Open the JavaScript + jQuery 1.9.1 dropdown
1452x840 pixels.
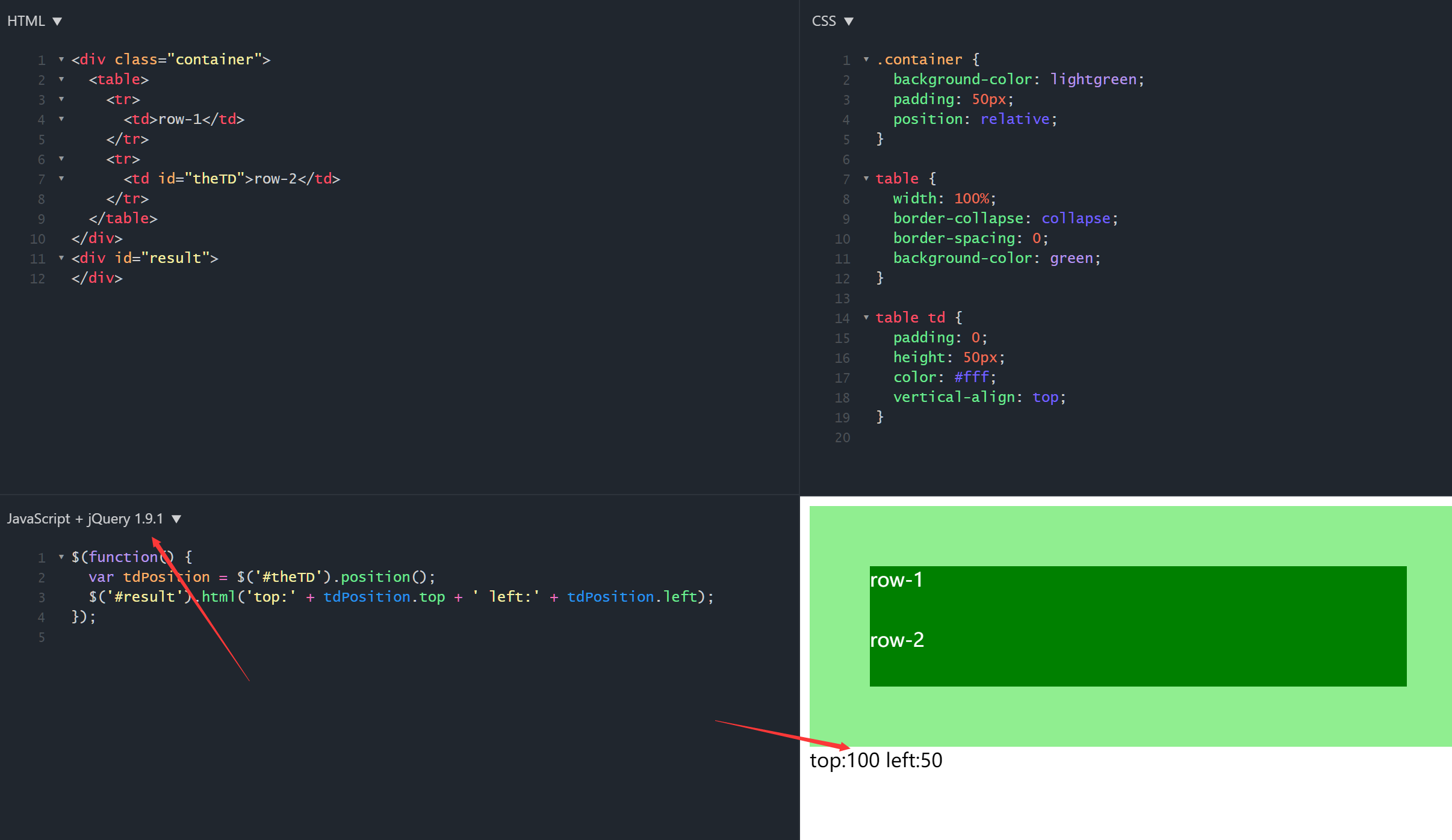click(94, 519)
